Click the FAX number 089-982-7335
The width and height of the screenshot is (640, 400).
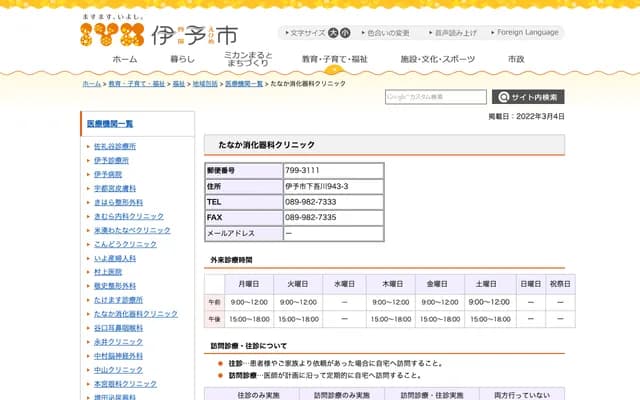(311, 218)
